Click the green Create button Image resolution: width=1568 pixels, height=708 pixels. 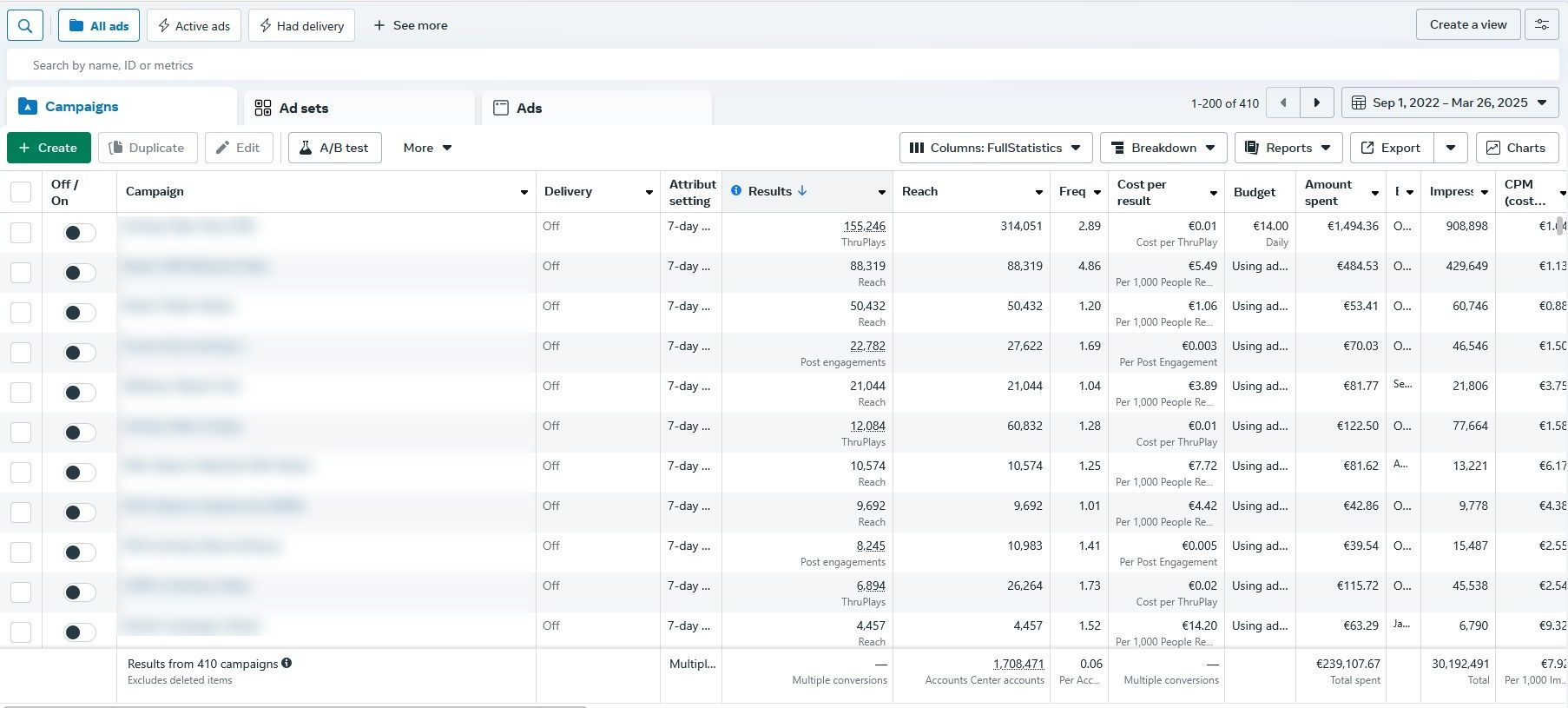pyautogui.click(x=49, y=148)
